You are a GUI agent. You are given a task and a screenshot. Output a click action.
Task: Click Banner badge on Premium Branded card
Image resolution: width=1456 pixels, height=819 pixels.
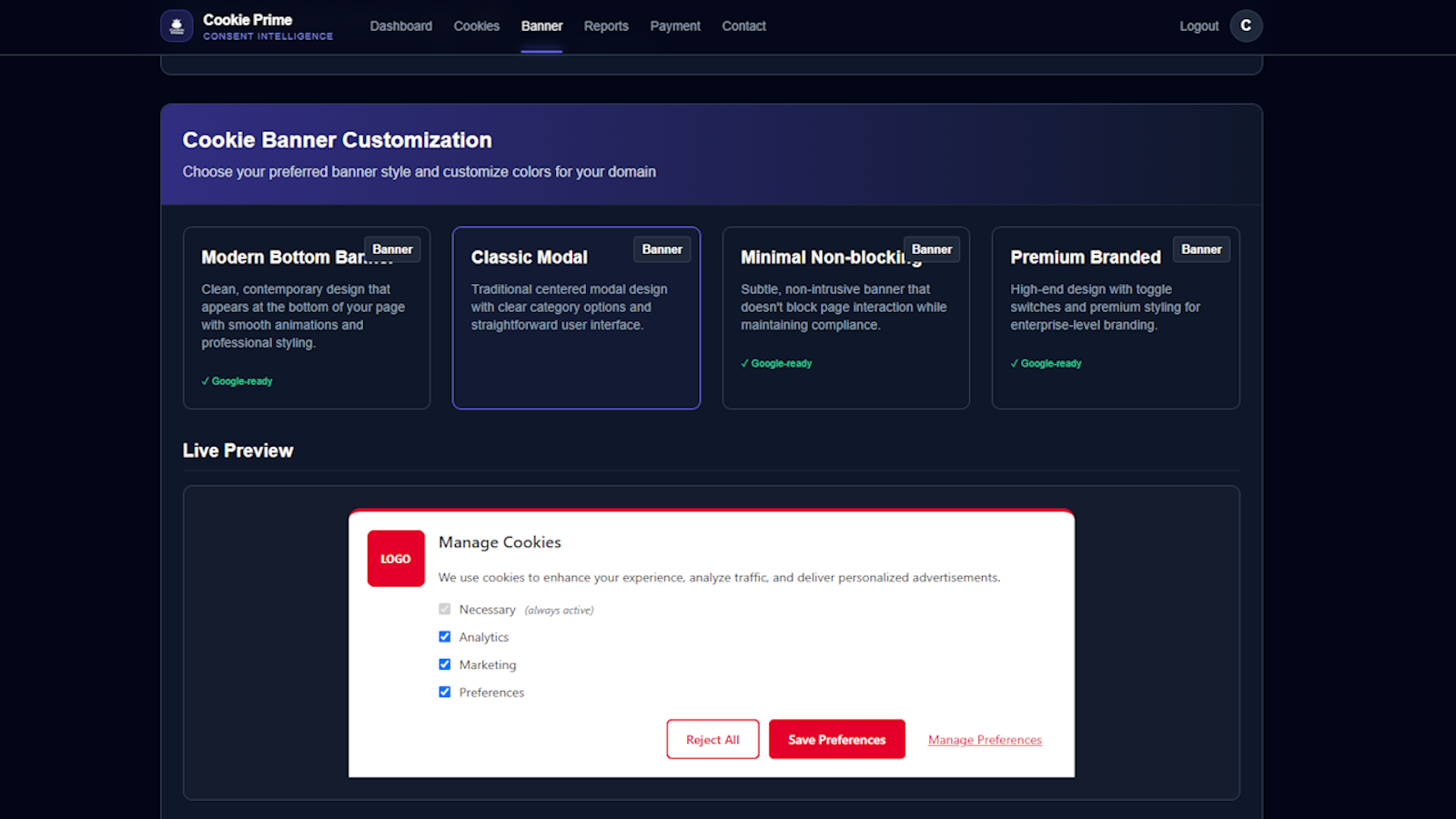(1201, 249)
